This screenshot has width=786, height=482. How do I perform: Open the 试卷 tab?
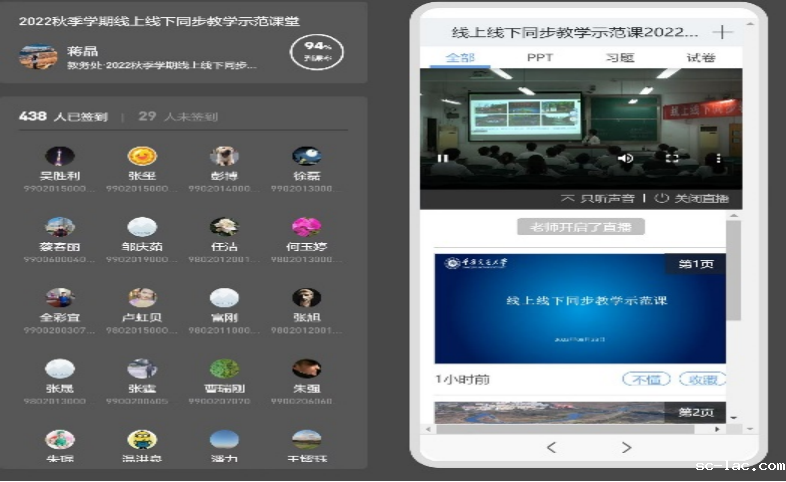[700, 58]
